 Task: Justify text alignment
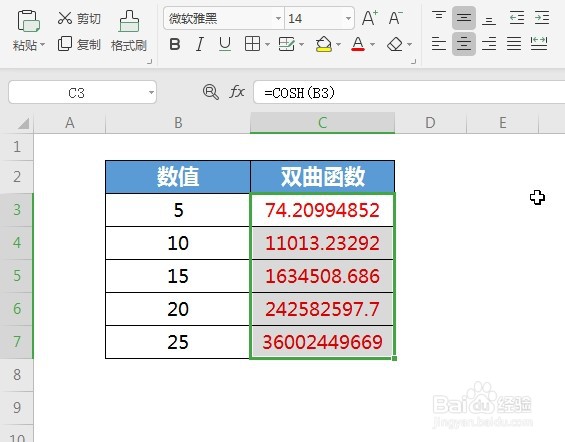click(514, 44)
